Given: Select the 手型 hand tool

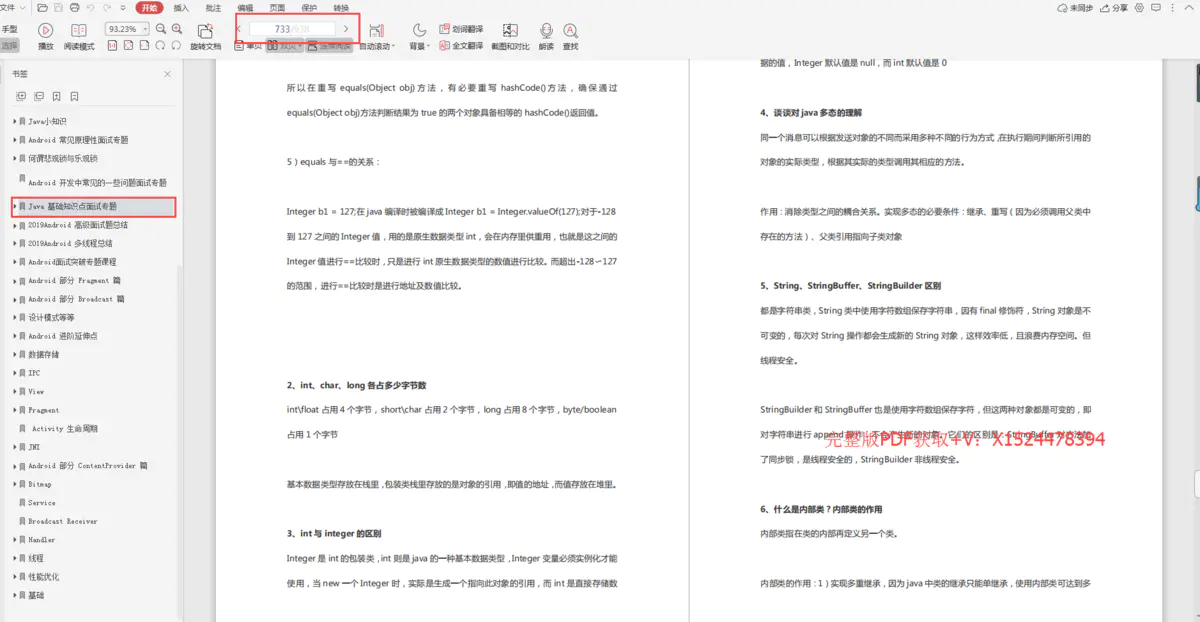Looking at the screenshot, I should click(x=9, y=29).
